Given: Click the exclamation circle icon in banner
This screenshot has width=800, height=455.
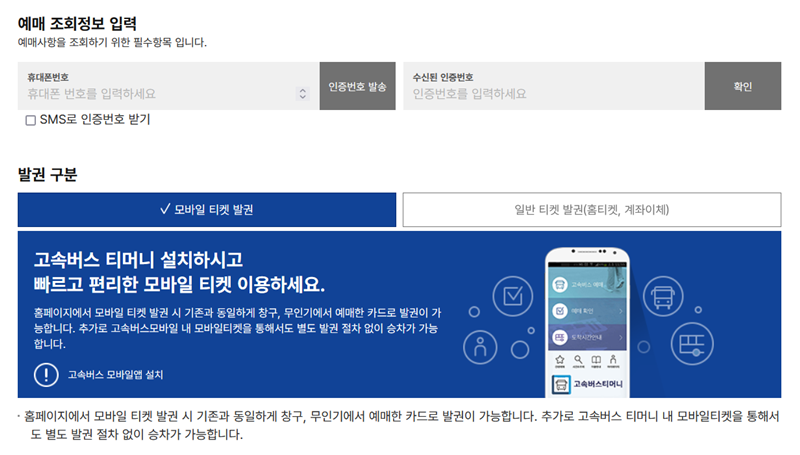Looking at the screenshot, I should (x=46, y=375).
